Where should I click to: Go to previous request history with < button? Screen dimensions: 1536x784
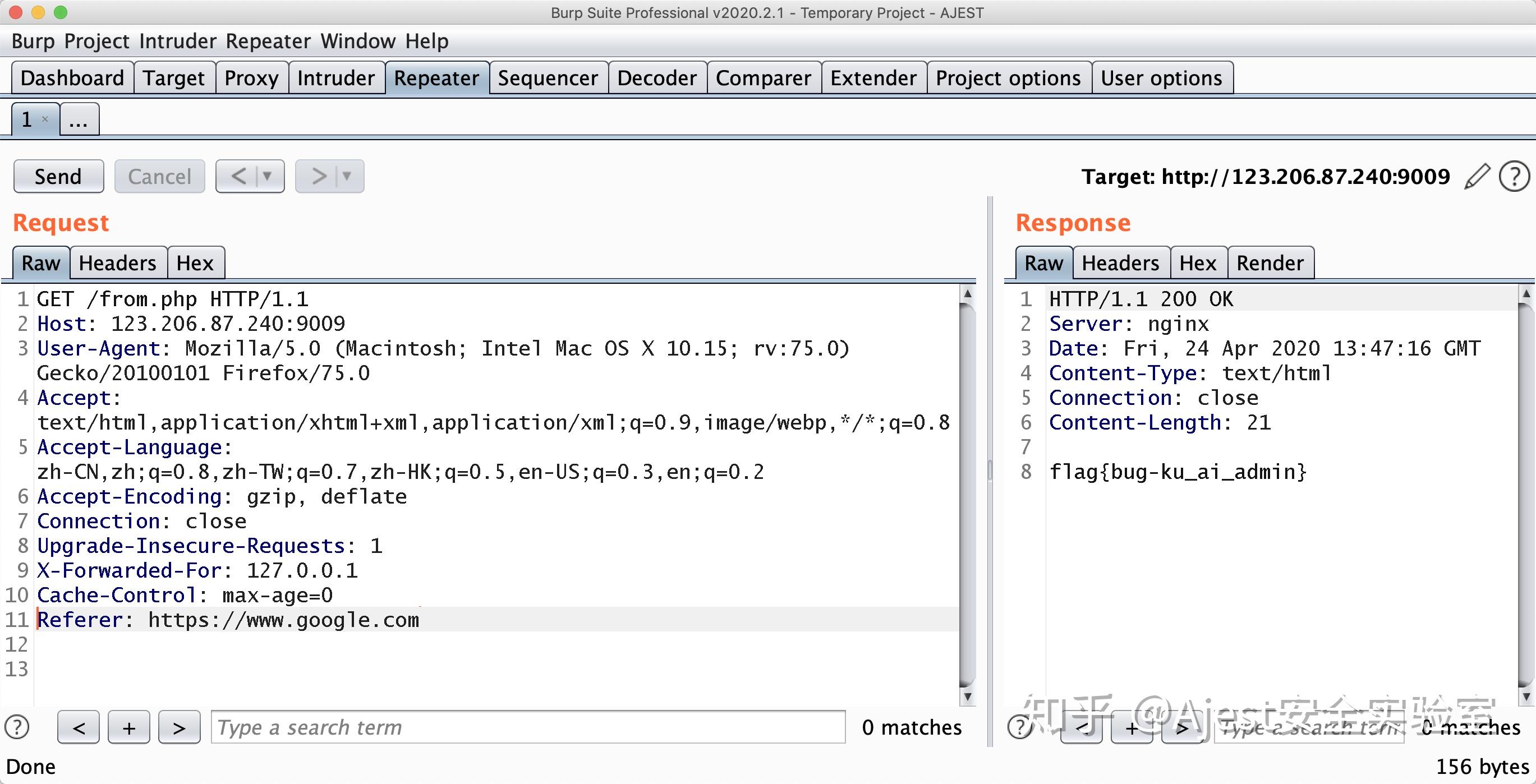coord(238,176)
